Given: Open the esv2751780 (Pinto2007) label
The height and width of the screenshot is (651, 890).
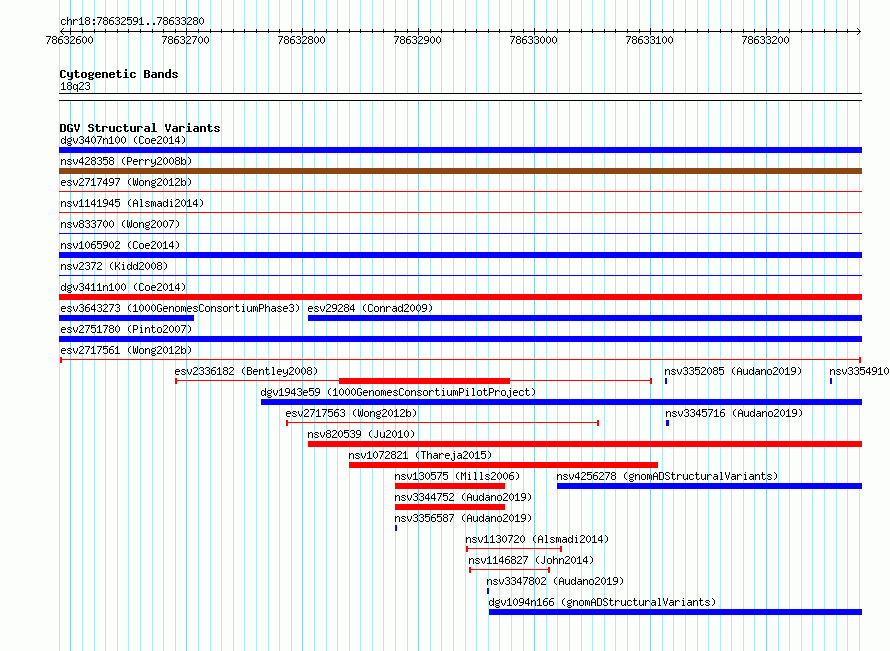Looking at the screenshot, I should pyautogui.click(x=126, y=329).
